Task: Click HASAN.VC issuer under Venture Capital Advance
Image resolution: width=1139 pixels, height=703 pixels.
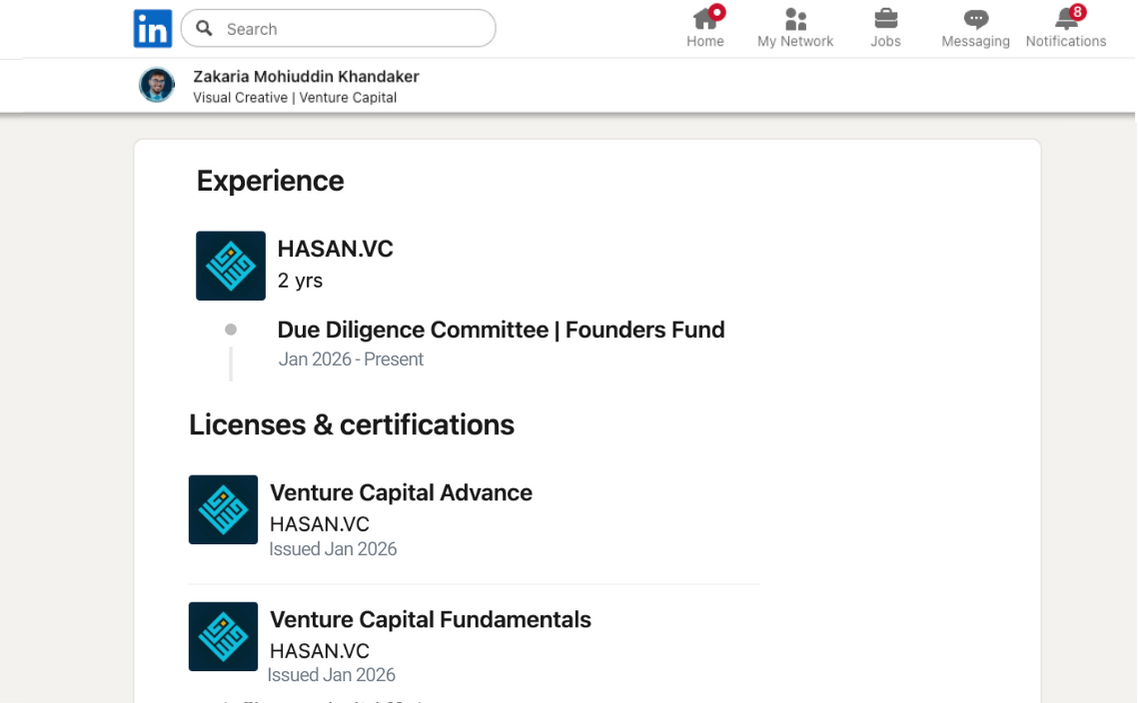Action: coord(319,524)
